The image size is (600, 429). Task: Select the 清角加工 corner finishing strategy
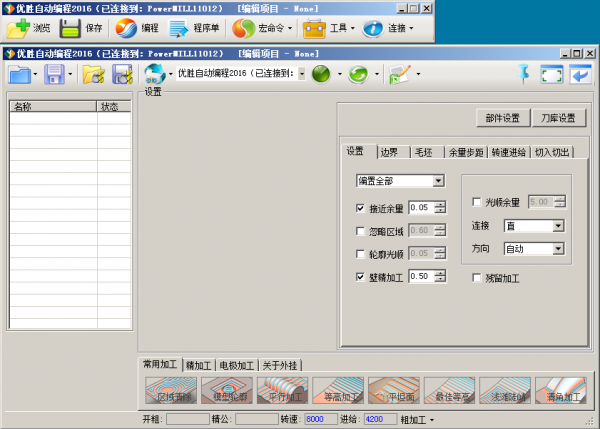[561, 390]
